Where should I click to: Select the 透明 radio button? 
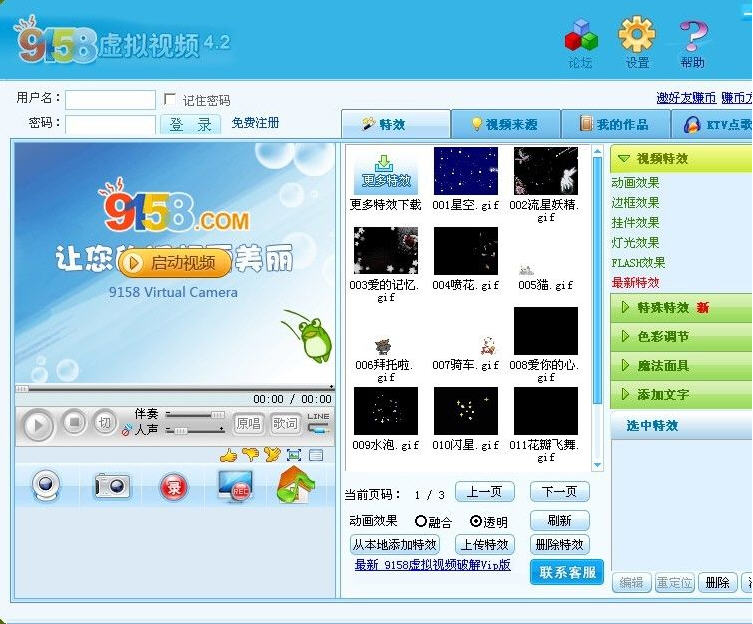pyautogui.click(x=476, y=522)
